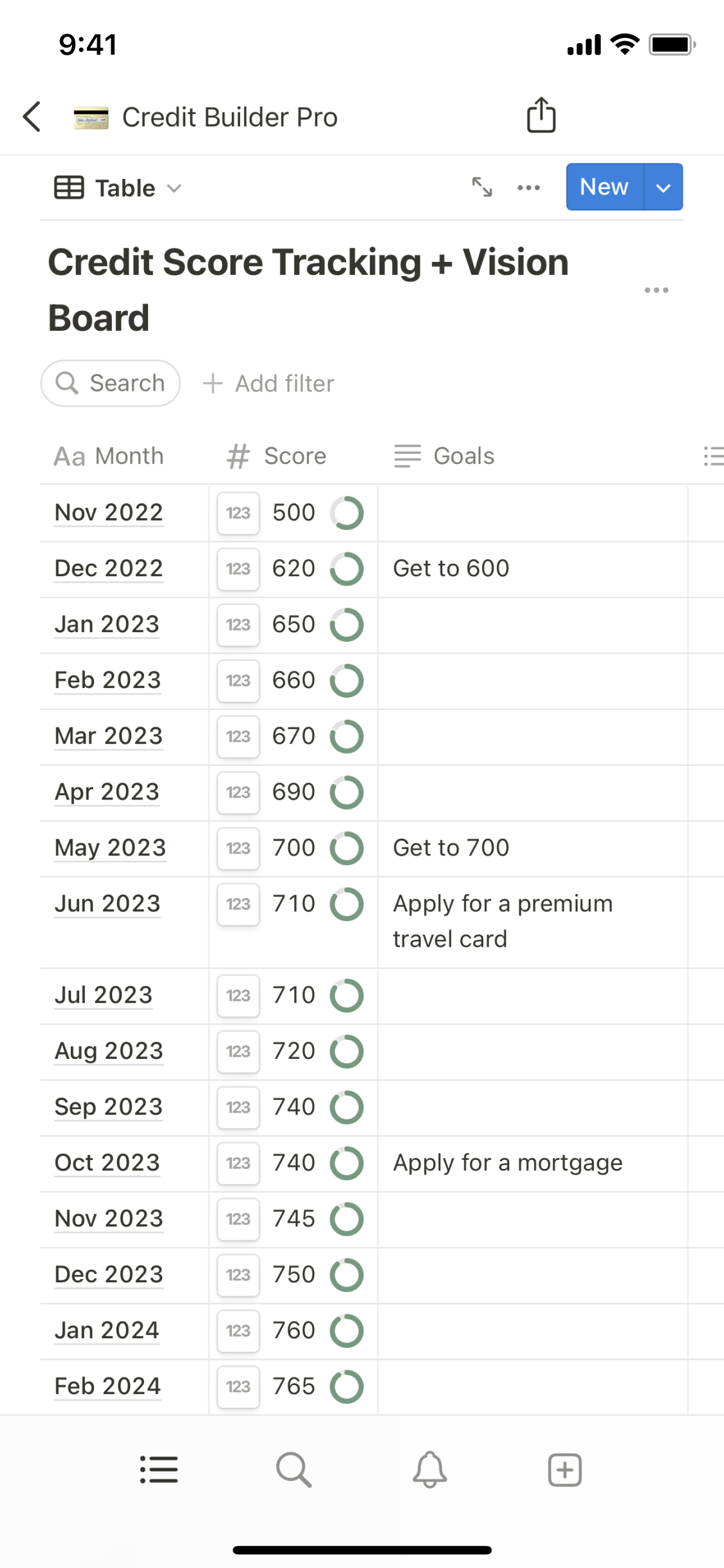Screen dimensions: 724x1568
Task: Expand the New button dropdown arrow
Action: pos(663,187)
